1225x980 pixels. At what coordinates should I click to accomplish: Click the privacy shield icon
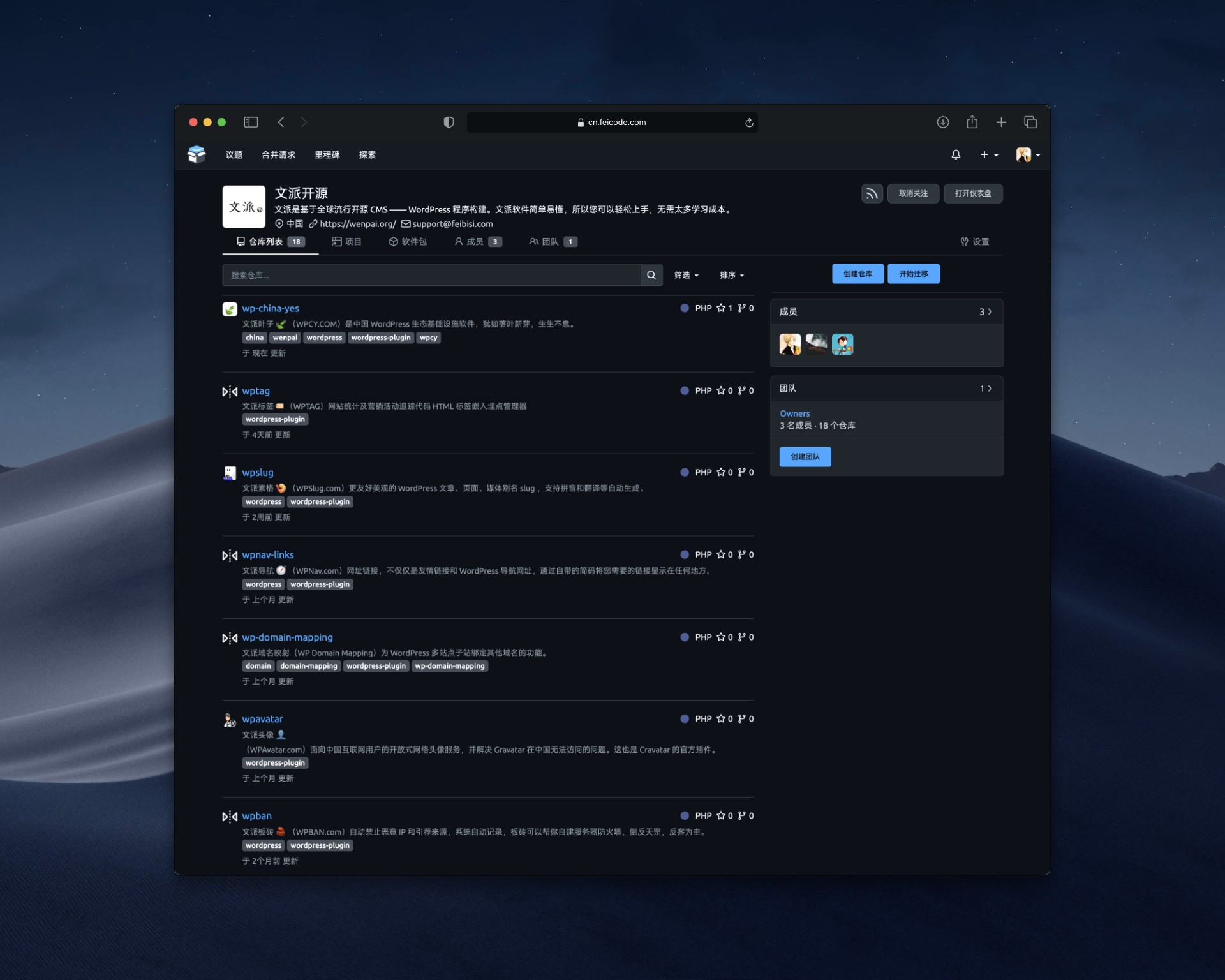coord(449,122)
